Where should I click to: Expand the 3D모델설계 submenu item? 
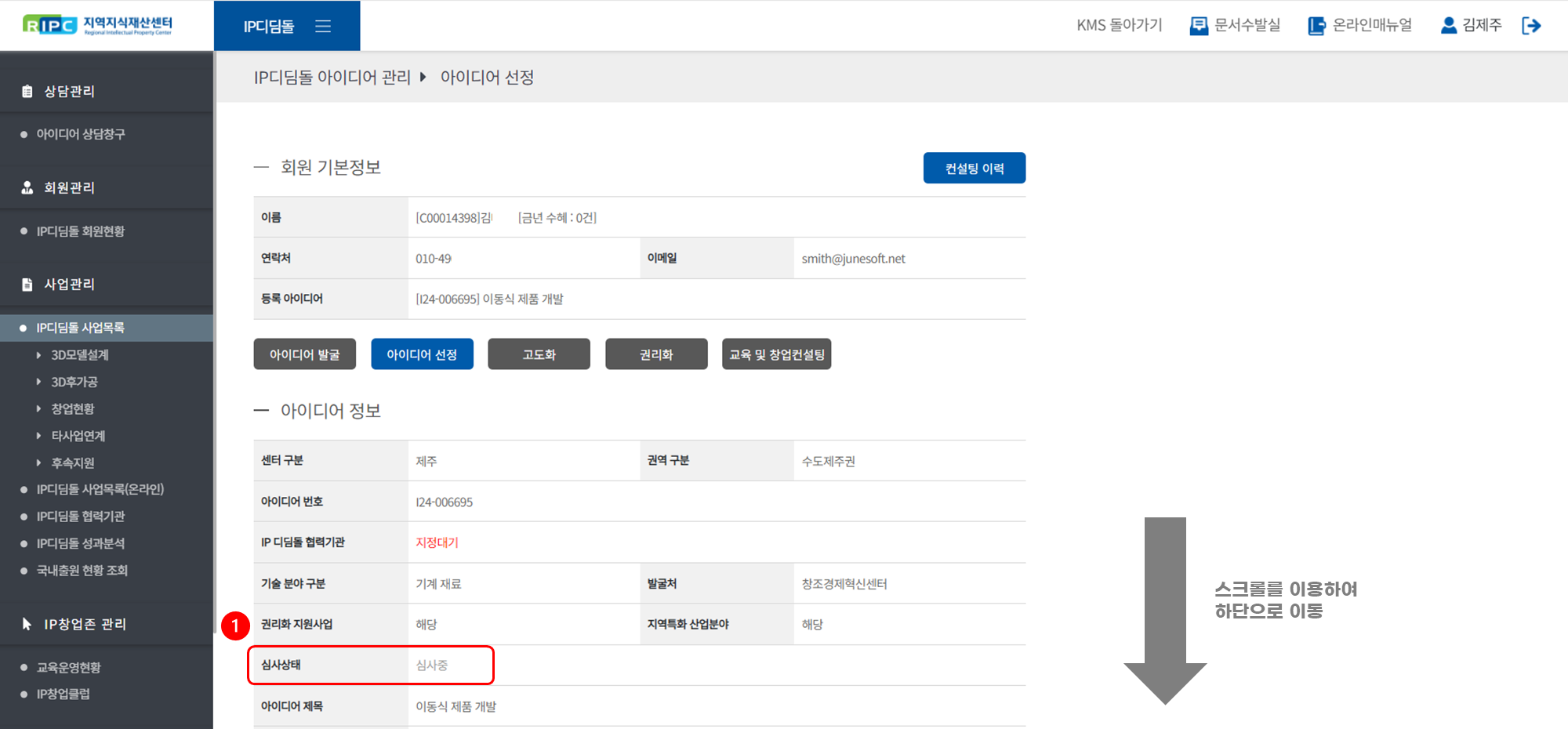[x=79, y=355]
